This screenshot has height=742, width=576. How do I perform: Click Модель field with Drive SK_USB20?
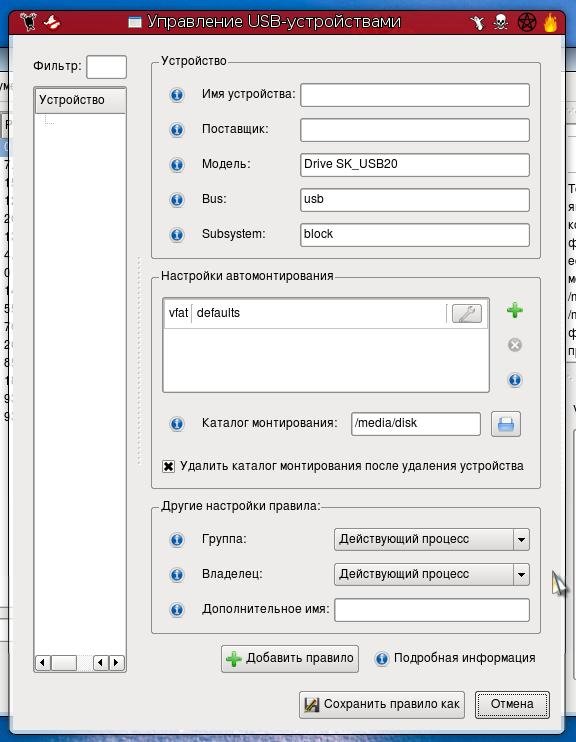[x=415, y=165]
